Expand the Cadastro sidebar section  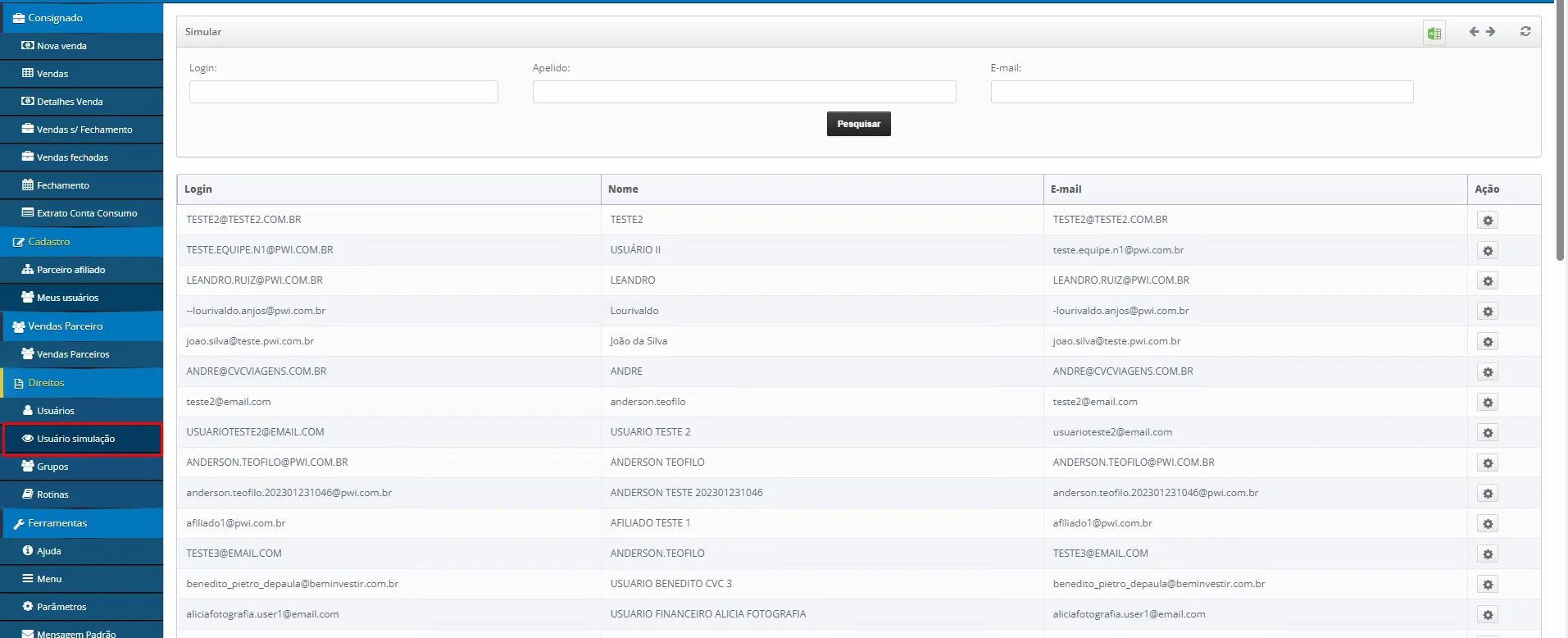tap(49, 242)
